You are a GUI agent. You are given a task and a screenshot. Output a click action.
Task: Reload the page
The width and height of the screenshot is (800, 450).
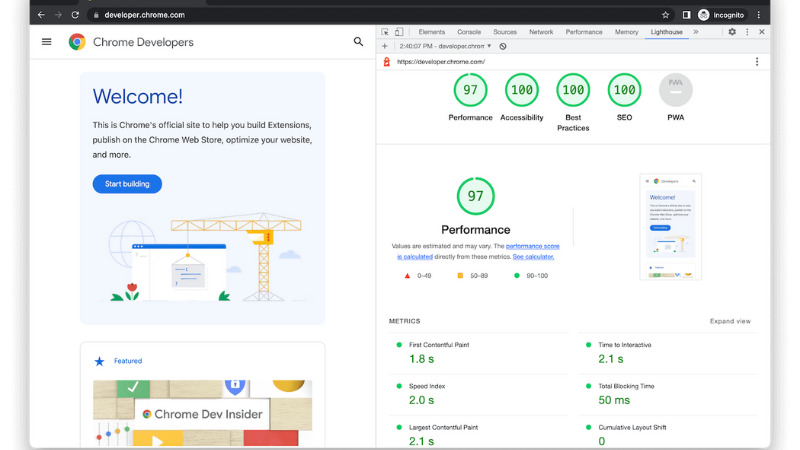75,15
